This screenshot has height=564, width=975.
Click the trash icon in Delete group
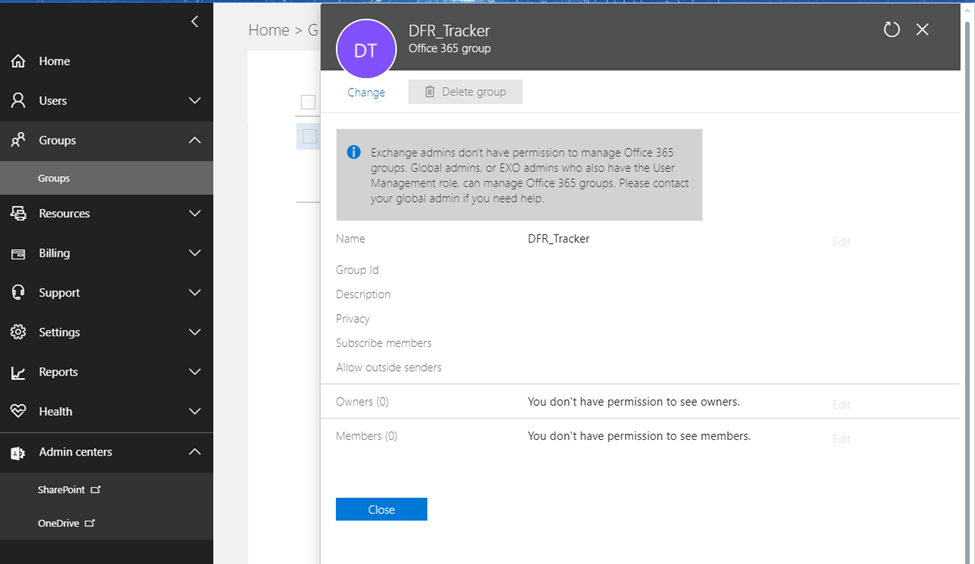point(430,91)
